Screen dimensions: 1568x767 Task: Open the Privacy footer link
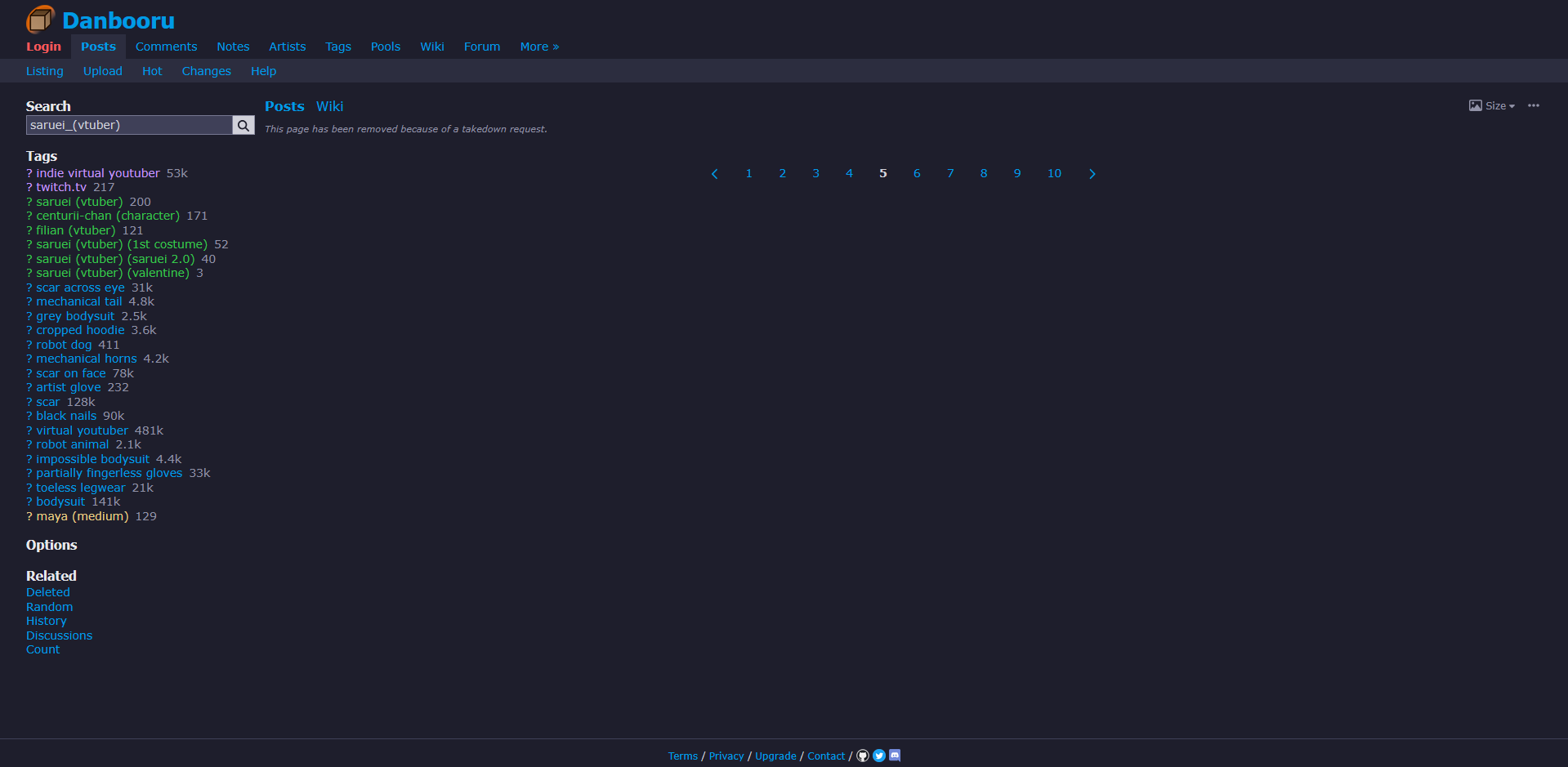[726, 756]
